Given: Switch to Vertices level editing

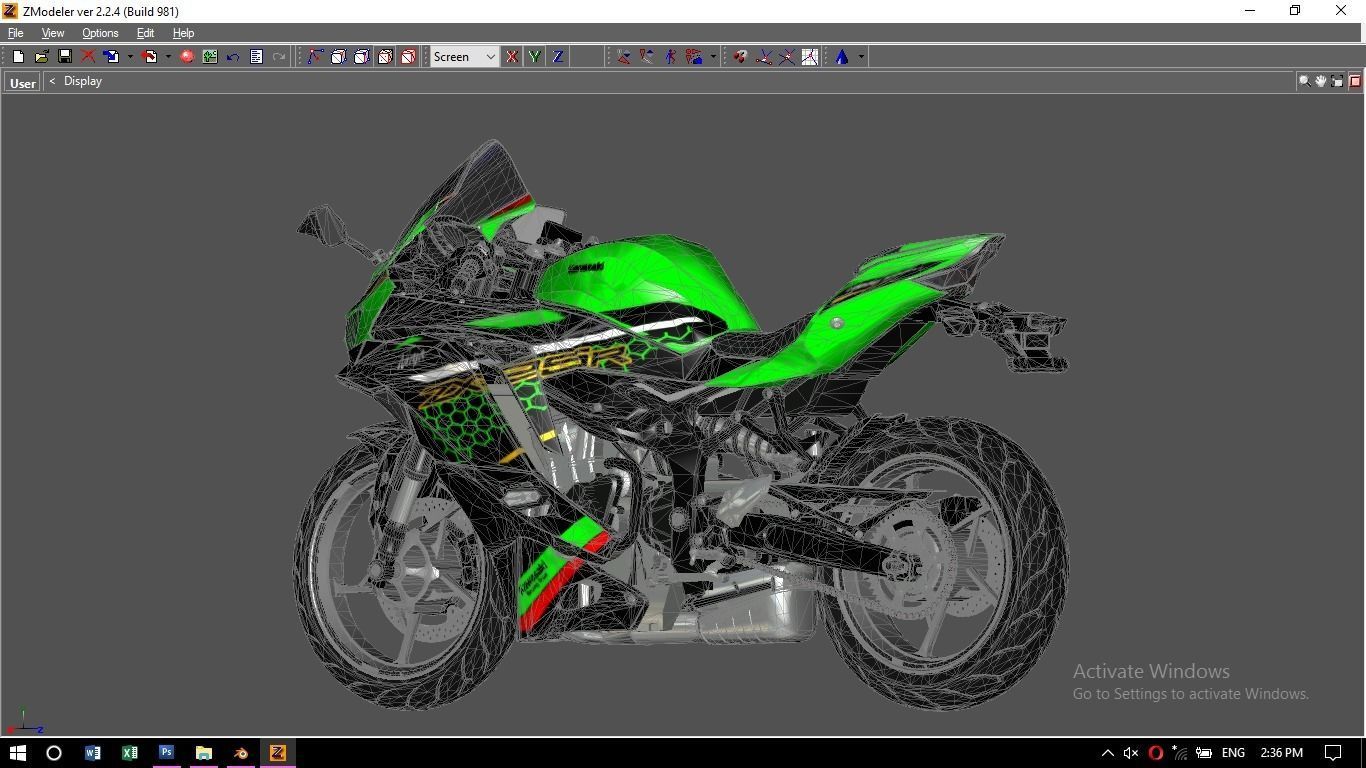Looking at the screenshot, I should (316, 57).
